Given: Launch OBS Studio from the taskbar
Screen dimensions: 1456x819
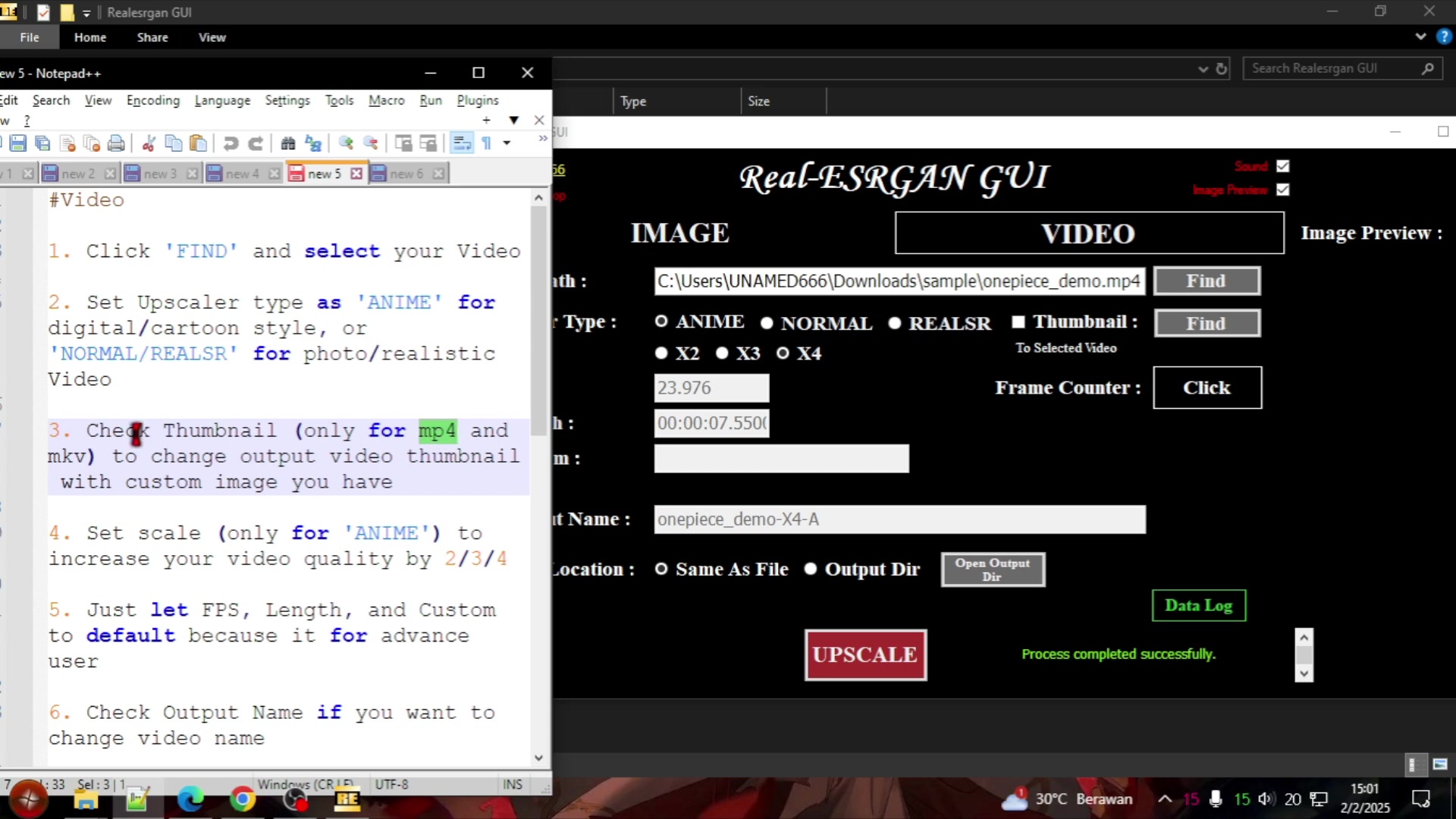Looking at the screenshot, I should (x=294, y=799).
